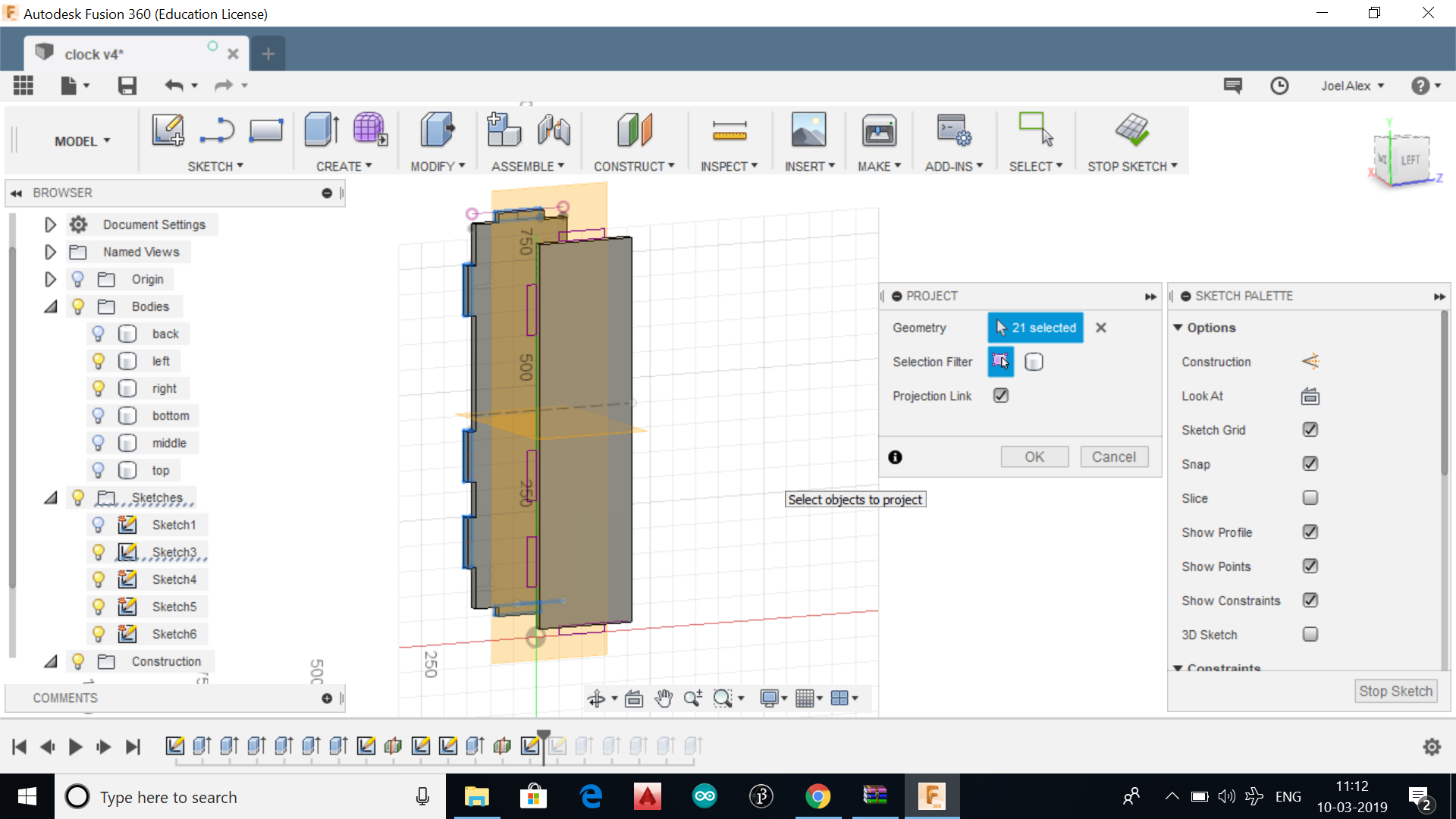1456x819 pixels.
Task: Click the Create Sketch tool icon
Action: pyautogui.click(x=168, y=130)
